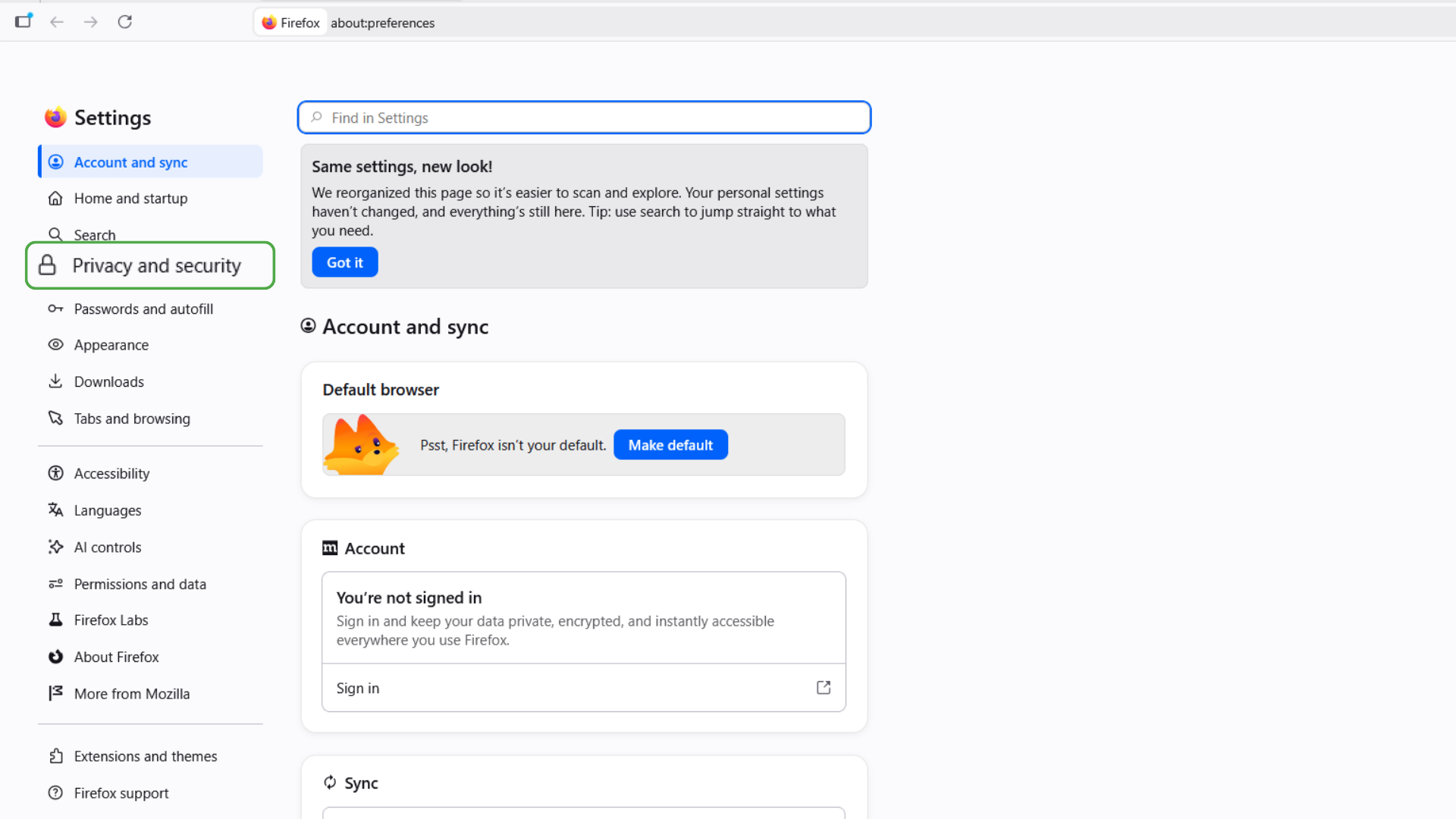Click the AI controls sparkle icon

tap(55, 547)
